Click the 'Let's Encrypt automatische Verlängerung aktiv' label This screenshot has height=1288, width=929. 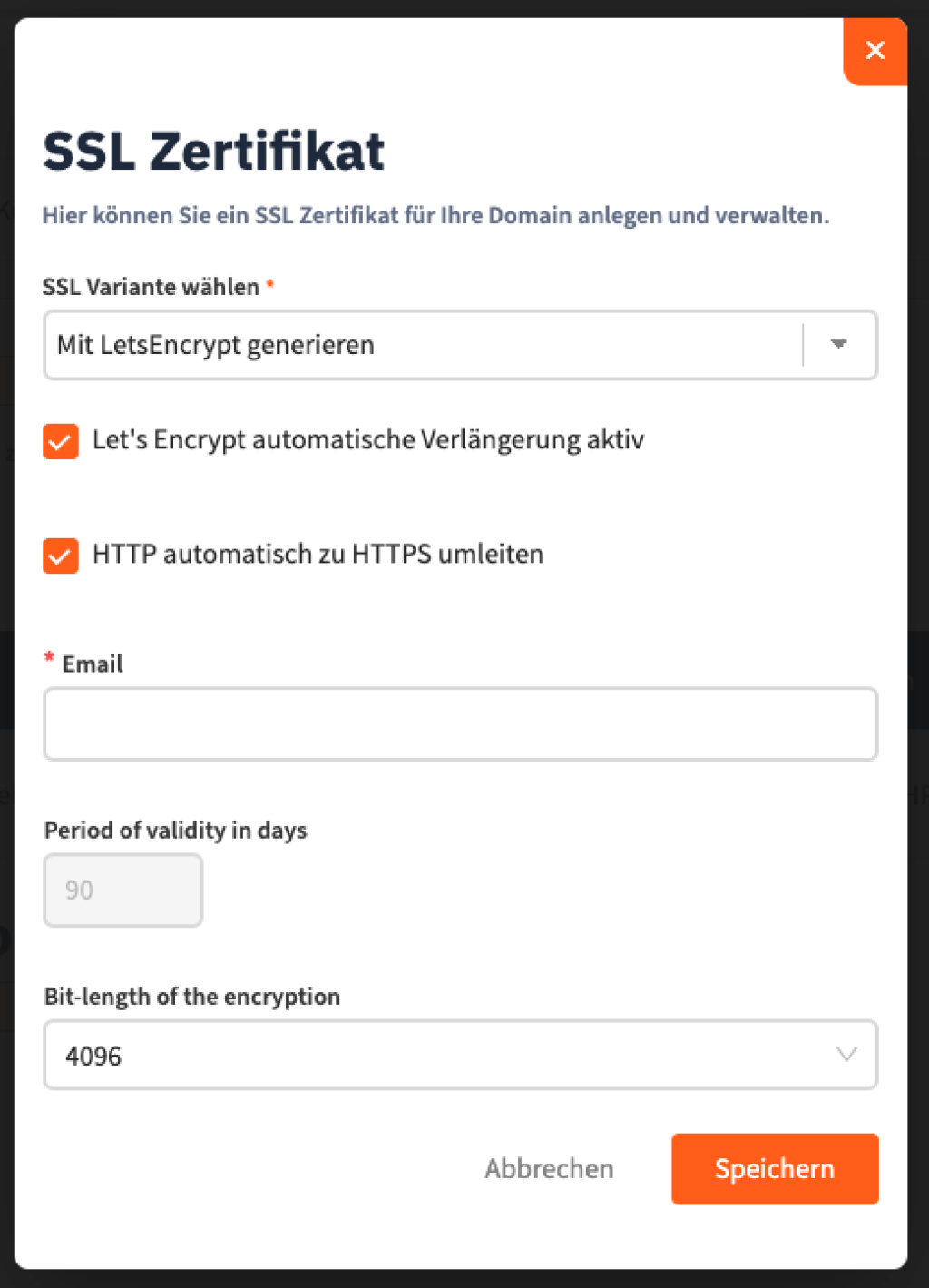click(368, 440)
